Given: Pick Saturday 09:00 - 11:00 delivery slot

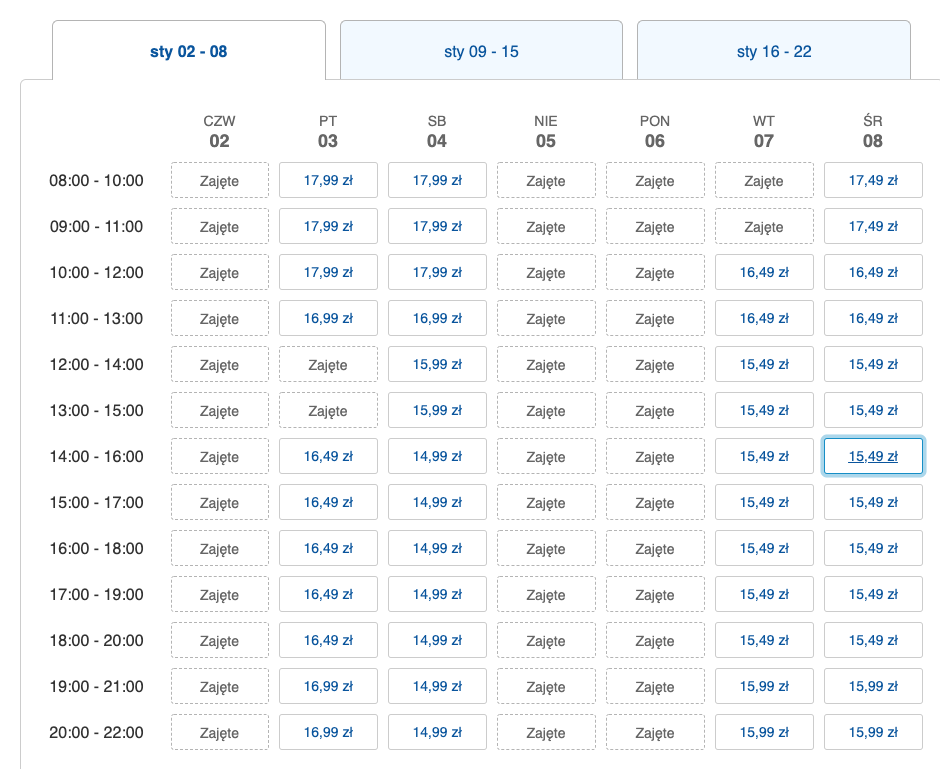Looking at the screenshot, I should [x=437, y=227].
